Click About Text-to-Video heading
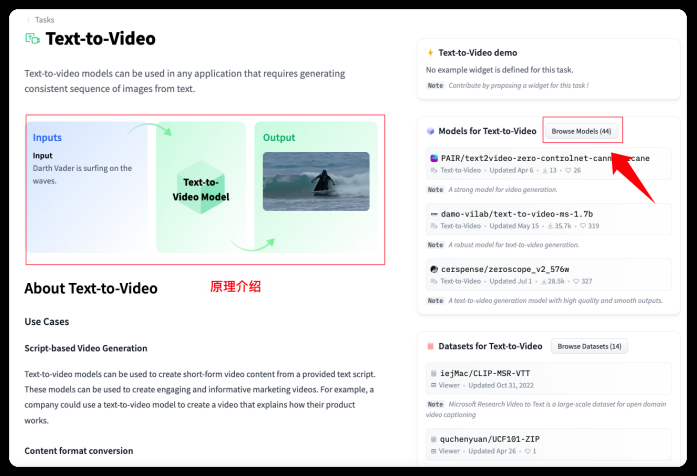This screenshot has height=476, width=697. tap(91, 288)
